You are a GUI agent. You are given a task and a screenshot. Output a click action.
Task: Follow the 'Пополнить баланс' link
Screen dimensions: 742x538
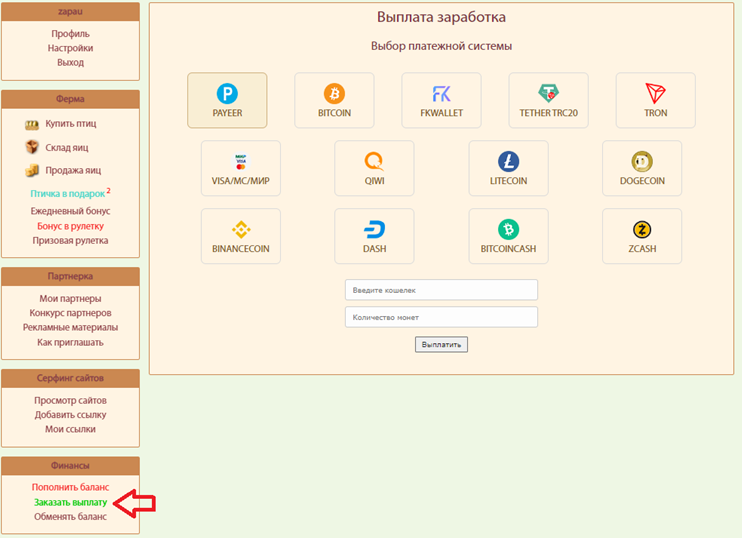71,487
